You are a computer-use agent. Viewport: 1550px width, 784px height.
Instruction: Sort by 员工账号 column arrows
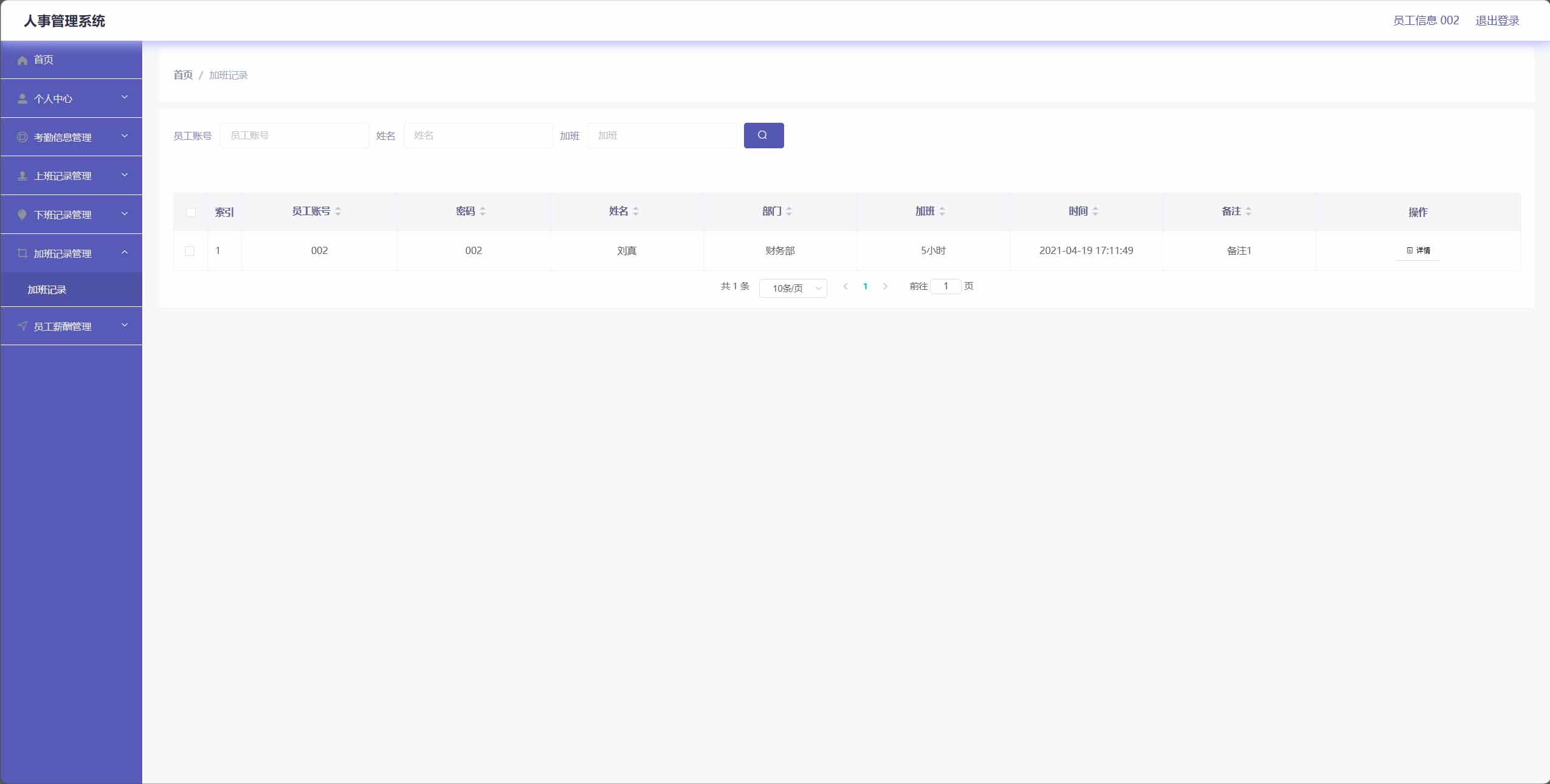[338, 211]
